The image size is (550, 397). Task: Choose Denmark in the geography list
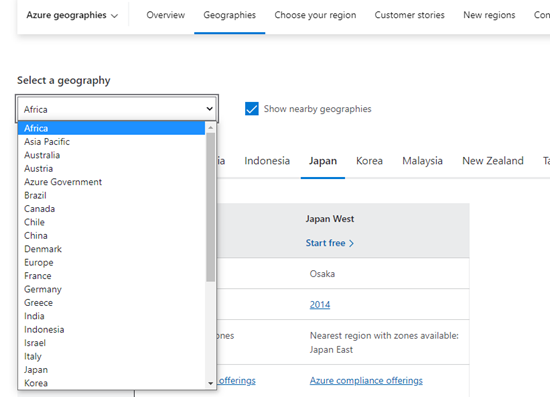point(111,249)
